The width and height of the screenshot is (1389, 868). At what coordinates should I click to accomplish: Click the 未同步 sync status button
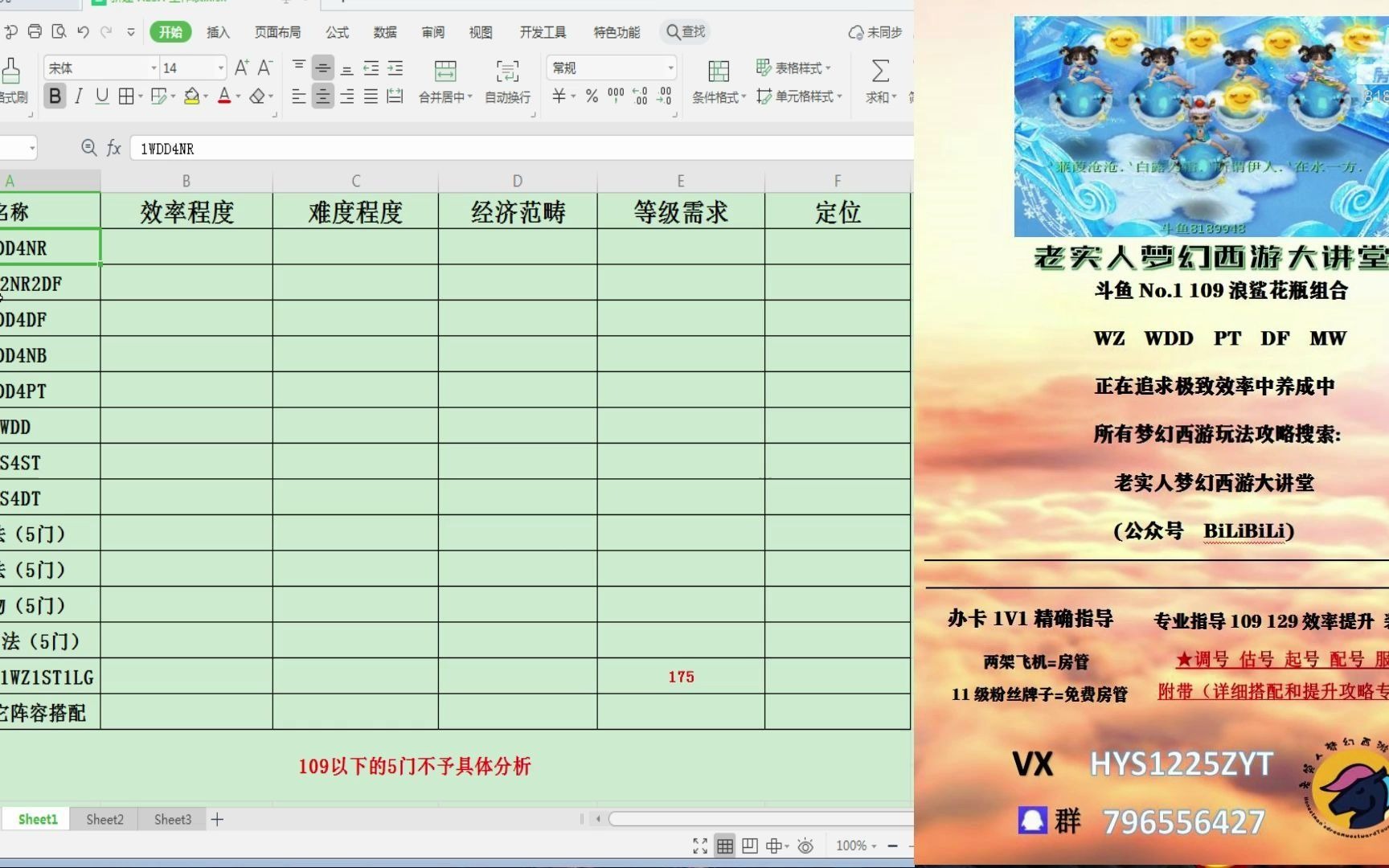tap(875, 32)
